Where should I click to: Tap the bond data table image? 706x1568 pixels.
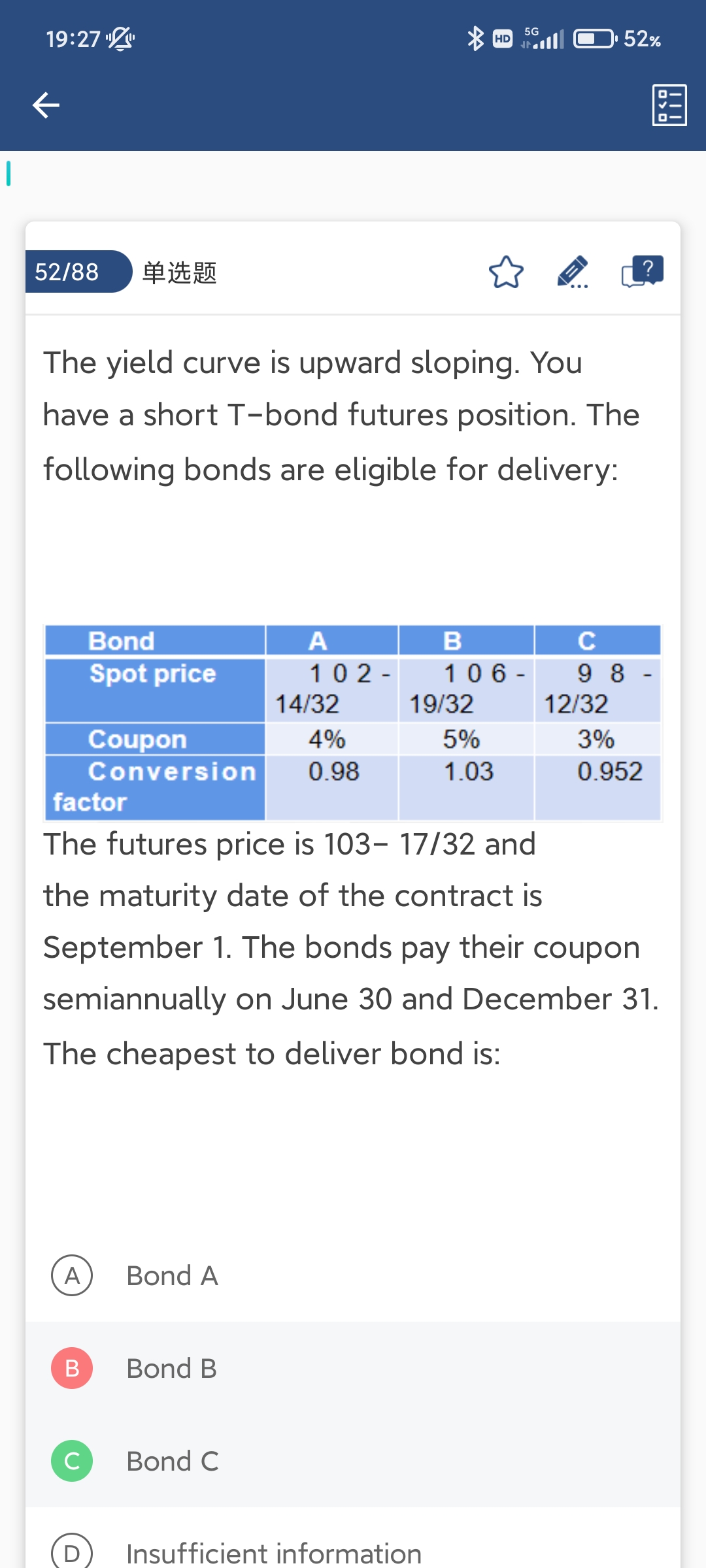click(353, 722)
